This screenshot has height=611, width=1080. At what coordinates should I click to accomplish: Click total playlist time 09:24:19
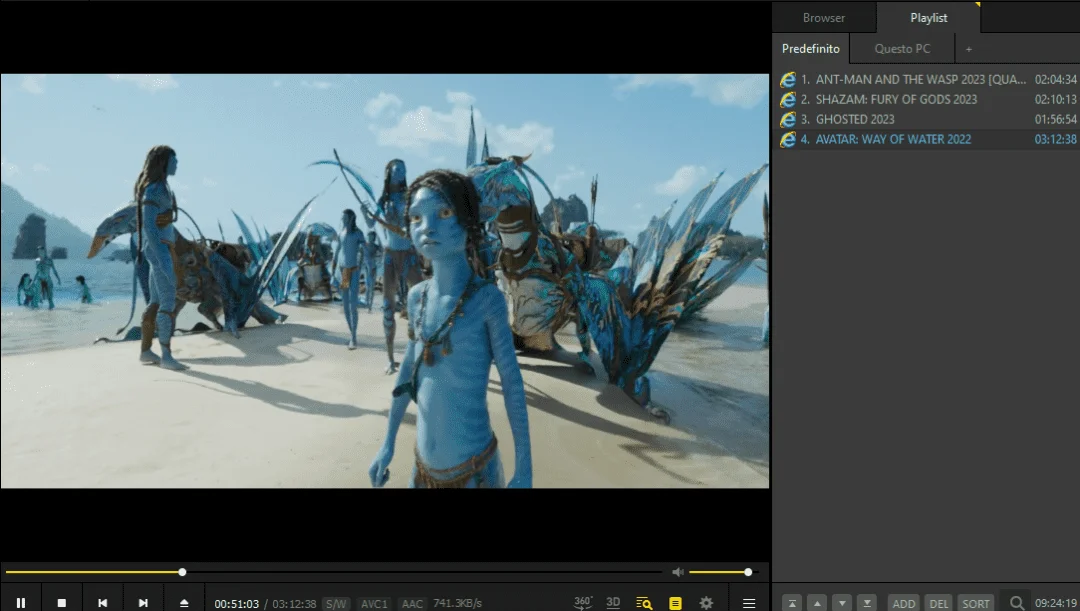click(x=1055, y=603)
